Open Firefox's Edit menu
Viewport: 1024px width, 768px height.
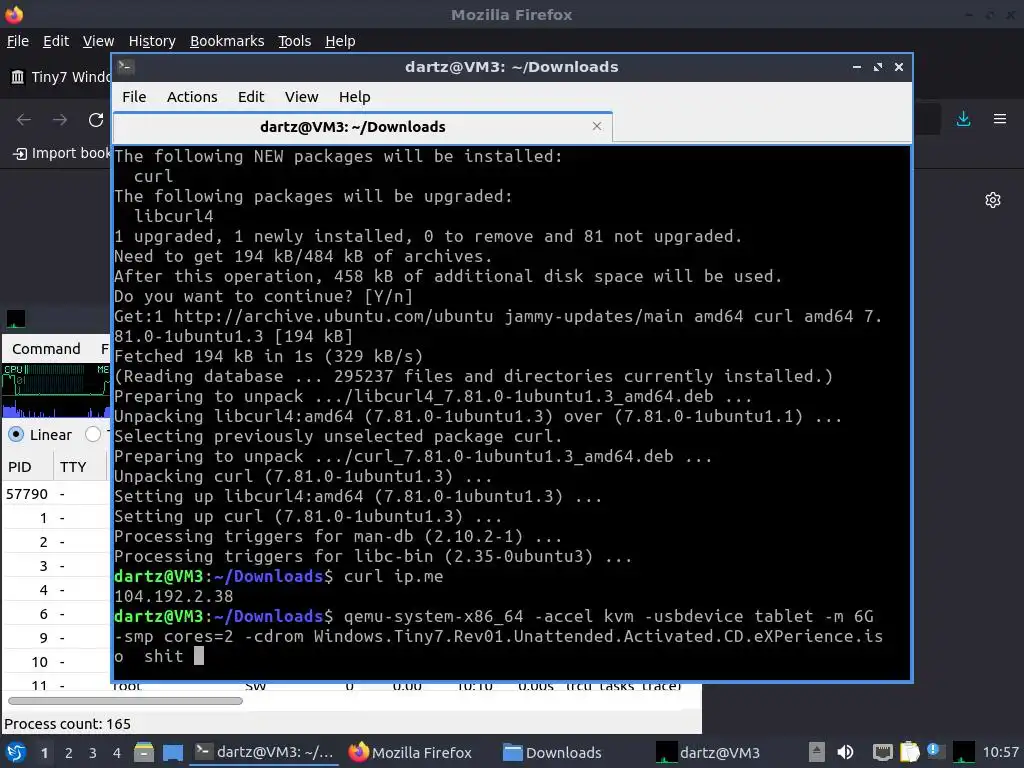(56, 41)
